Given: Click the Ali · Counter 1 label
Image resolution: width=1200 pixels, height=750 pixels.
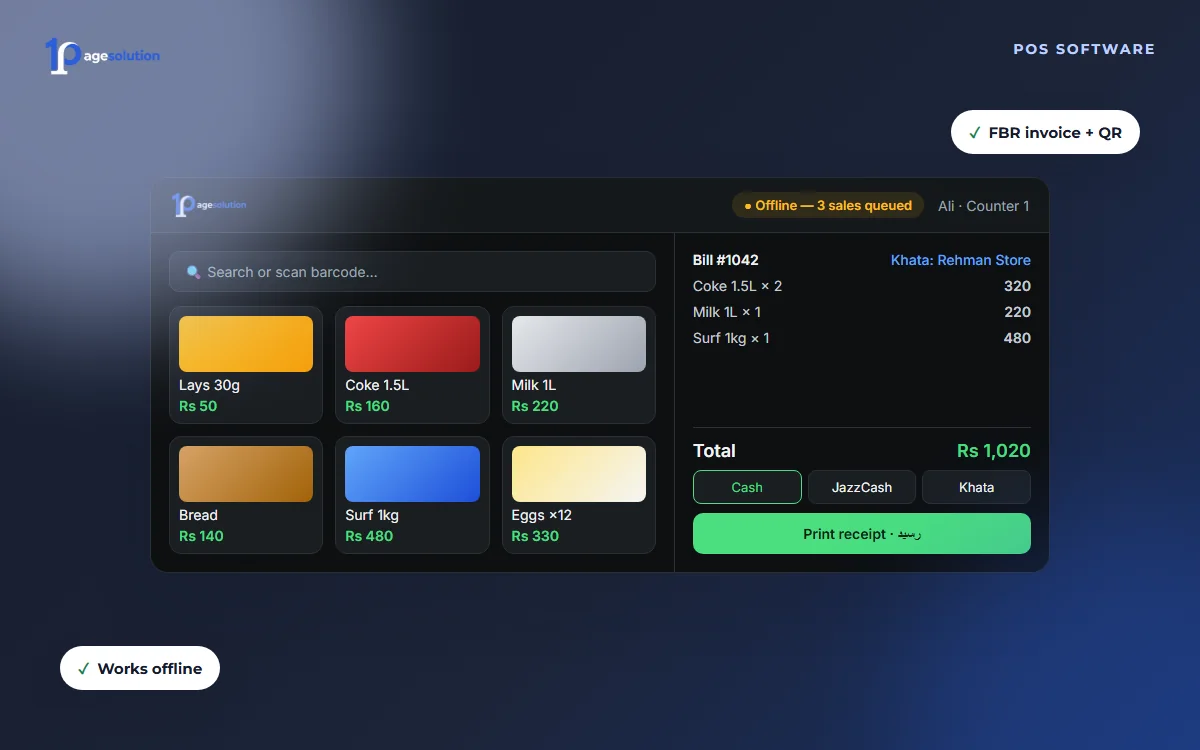Looking at the screenshot, I should click(x=984, y=206).
